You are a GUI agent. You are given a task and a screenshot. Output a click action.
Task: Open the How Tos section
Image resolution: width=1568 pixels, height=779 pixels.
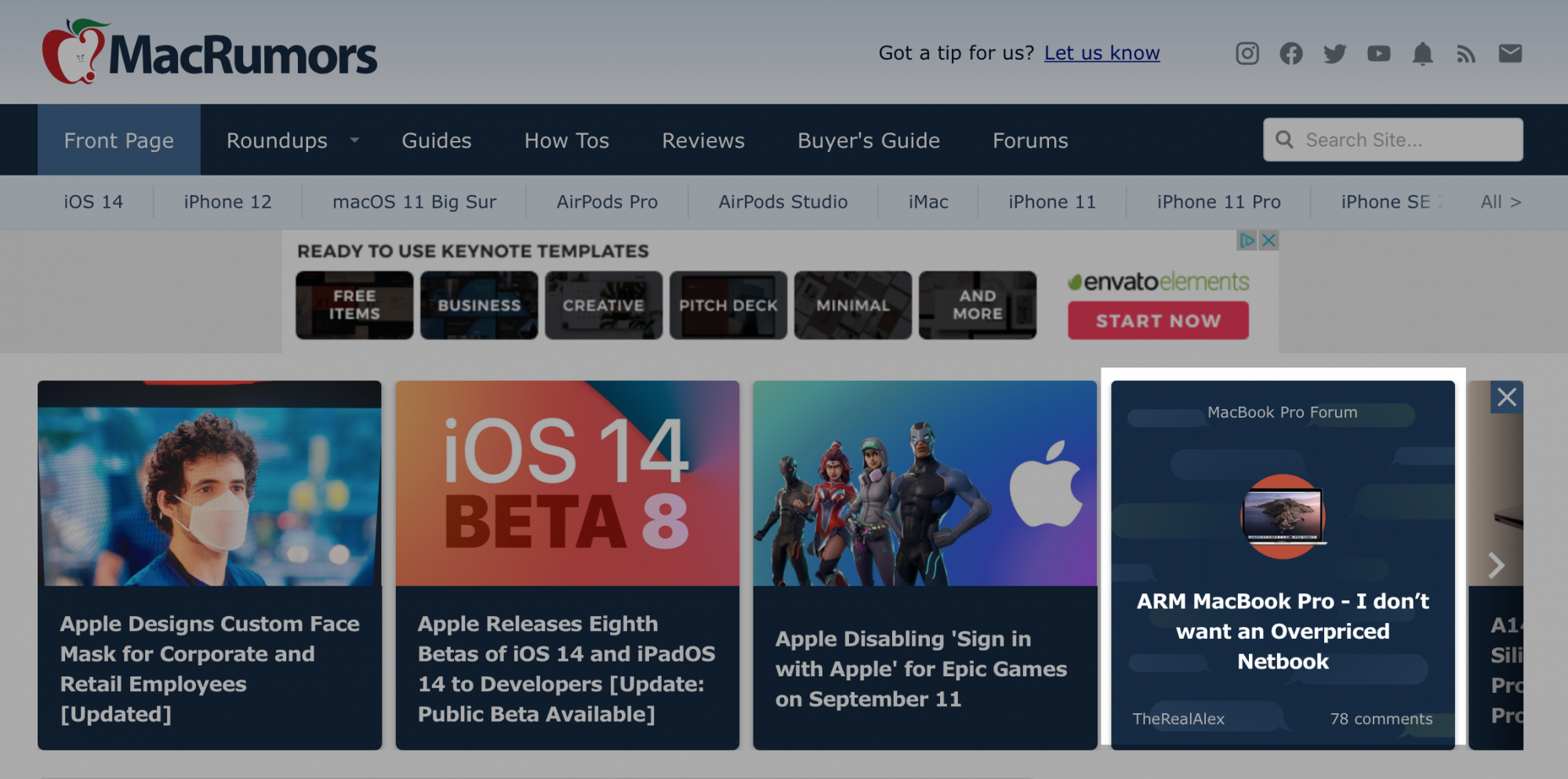point(567,140)
